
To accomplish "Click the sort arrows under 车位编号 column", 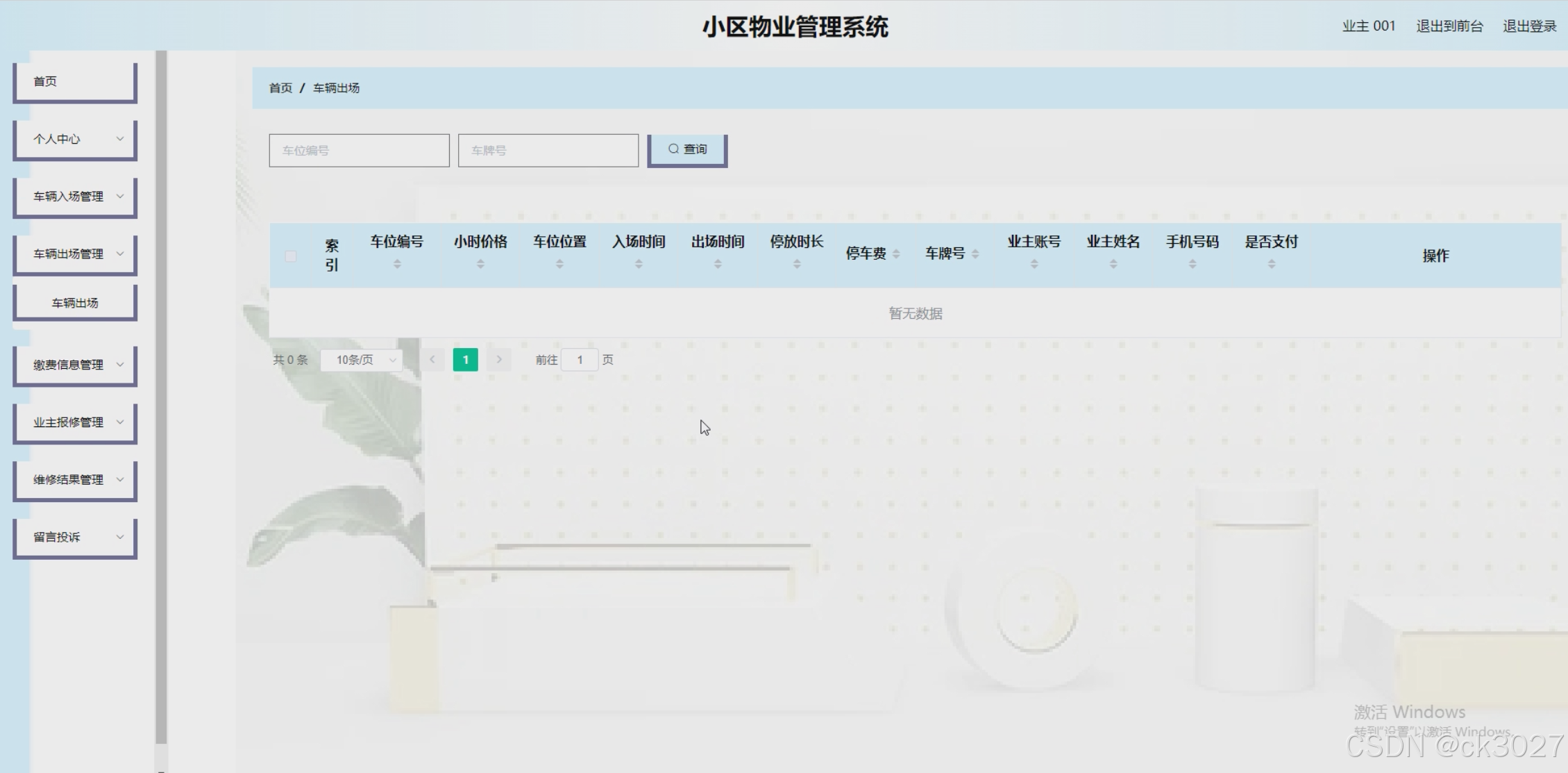I will click(397, 264).
